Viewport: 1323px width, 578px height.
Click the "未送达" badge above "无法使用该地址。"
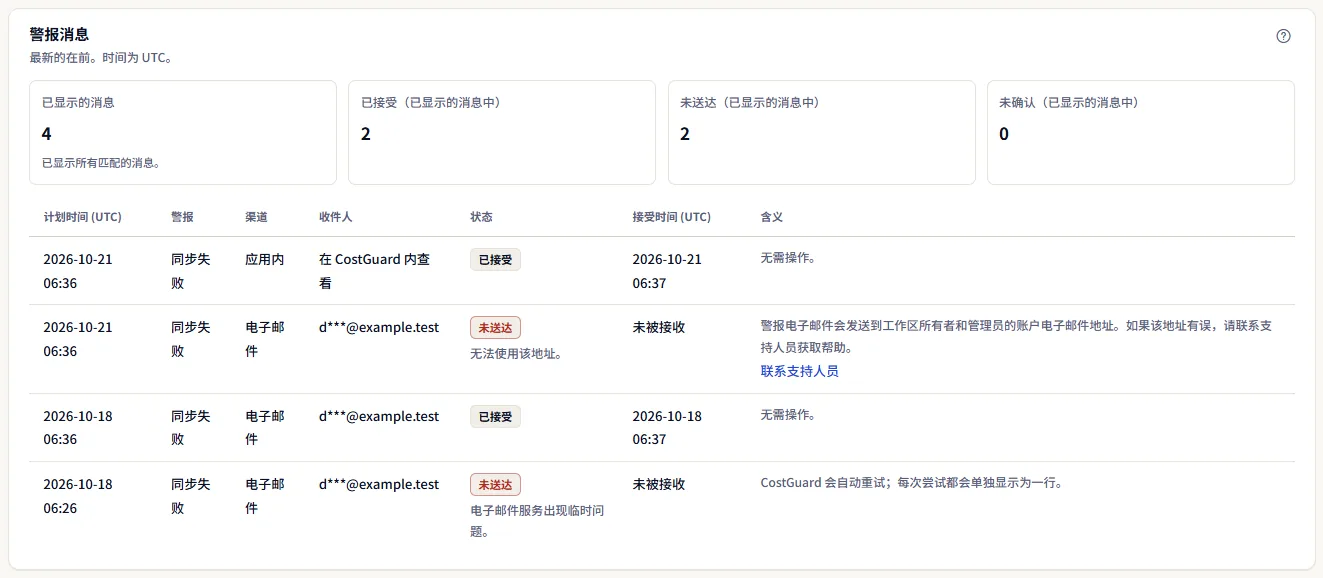495,328
